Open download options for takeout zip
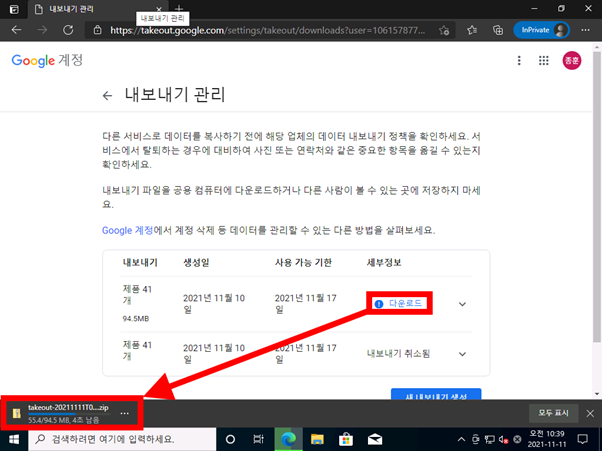602x451 pixels. 124,413
